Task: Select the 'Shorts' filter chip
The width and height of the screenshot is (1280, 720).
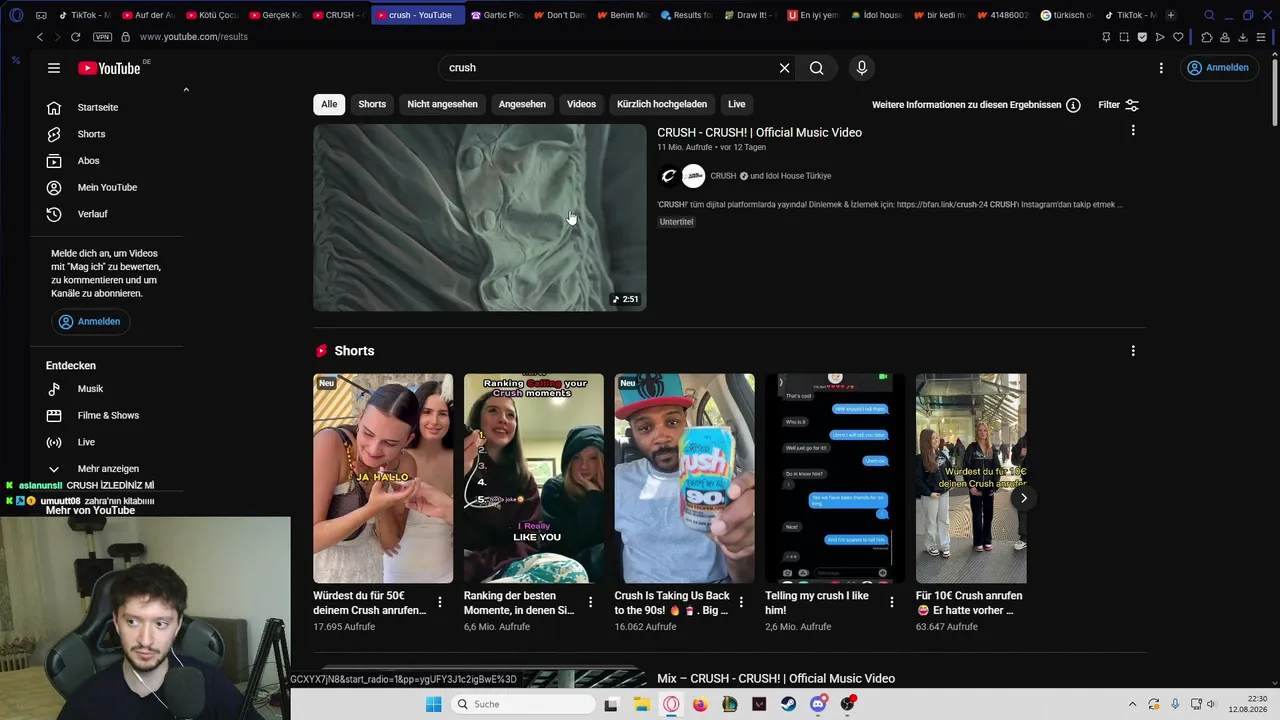Action: pos(372,104)
